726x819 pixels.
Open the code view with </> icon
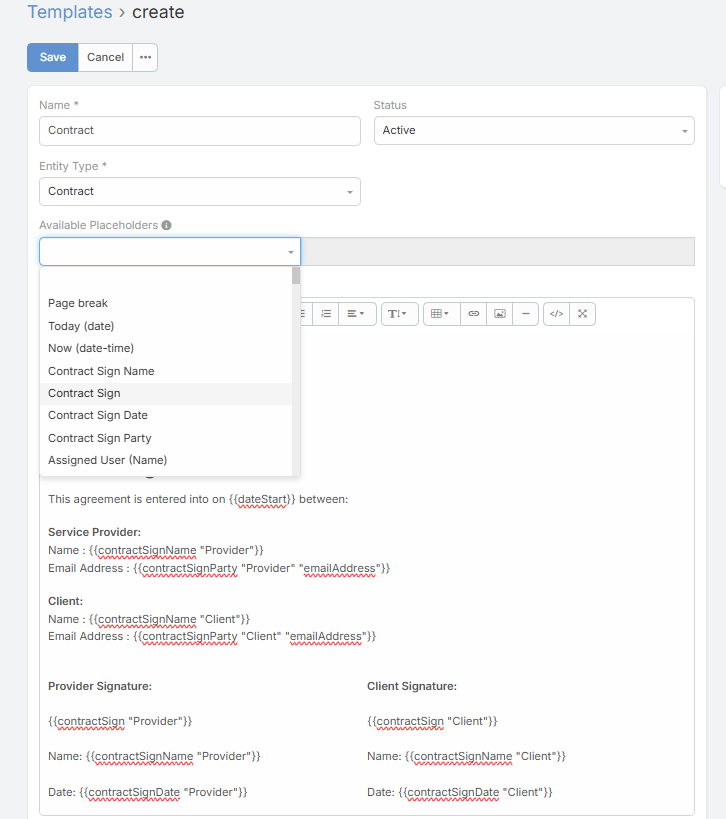[x=556, y=313]
